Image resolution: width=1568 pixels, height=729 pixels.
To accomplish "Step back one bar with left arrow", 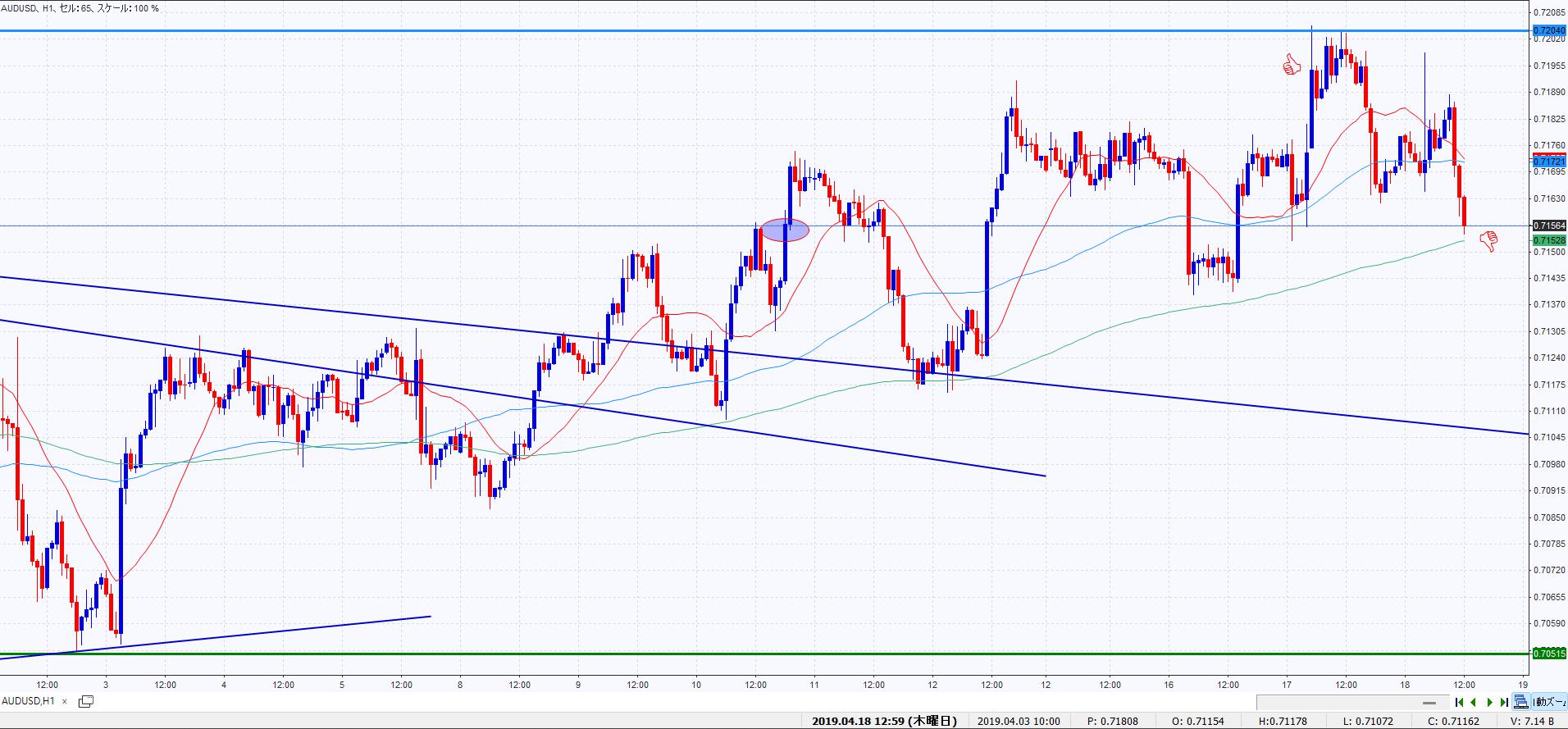I will (1474, 702).
